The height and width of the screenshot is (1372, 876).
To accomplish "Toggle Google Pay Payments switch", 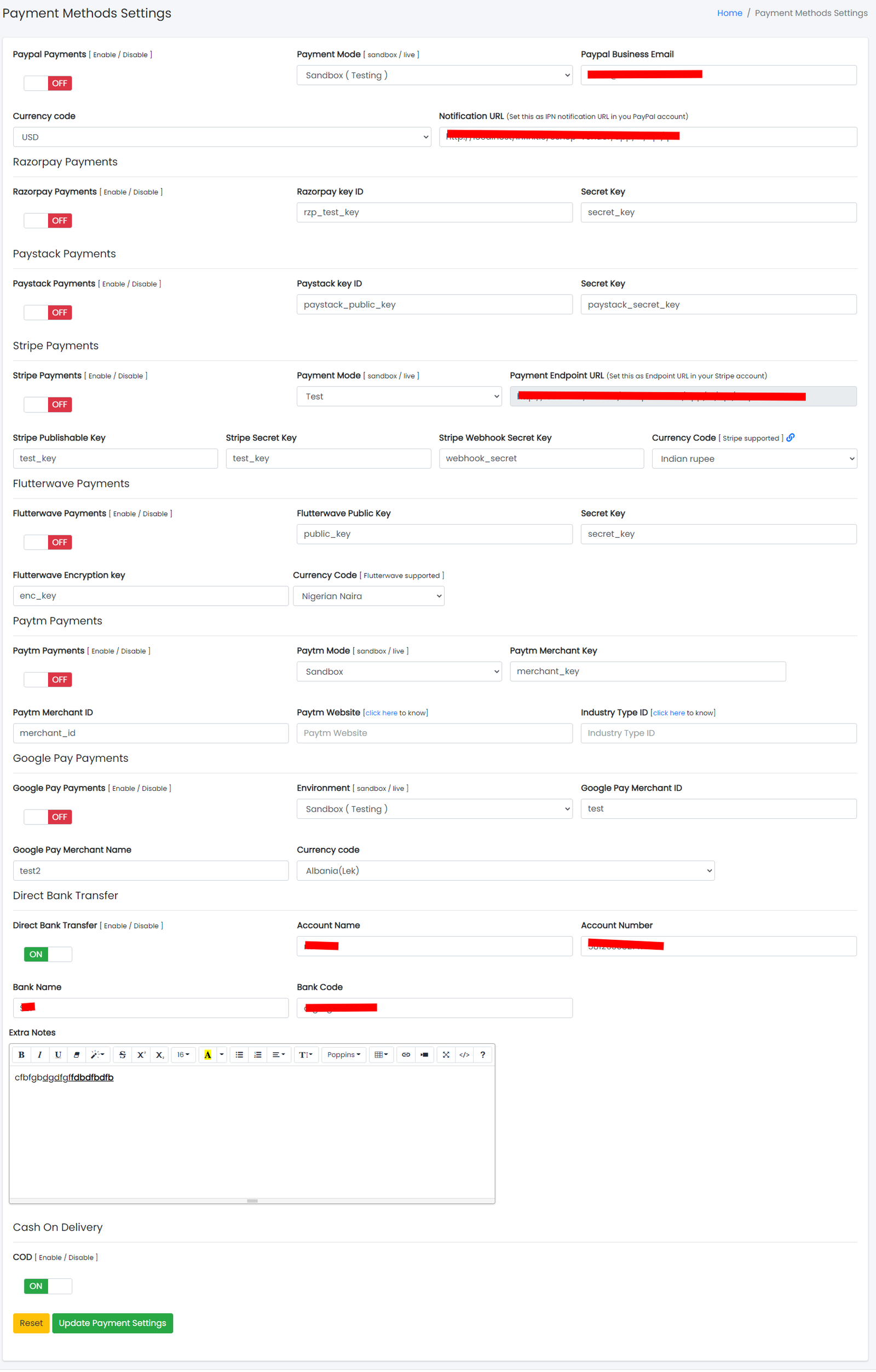I will tap(48, 817).
